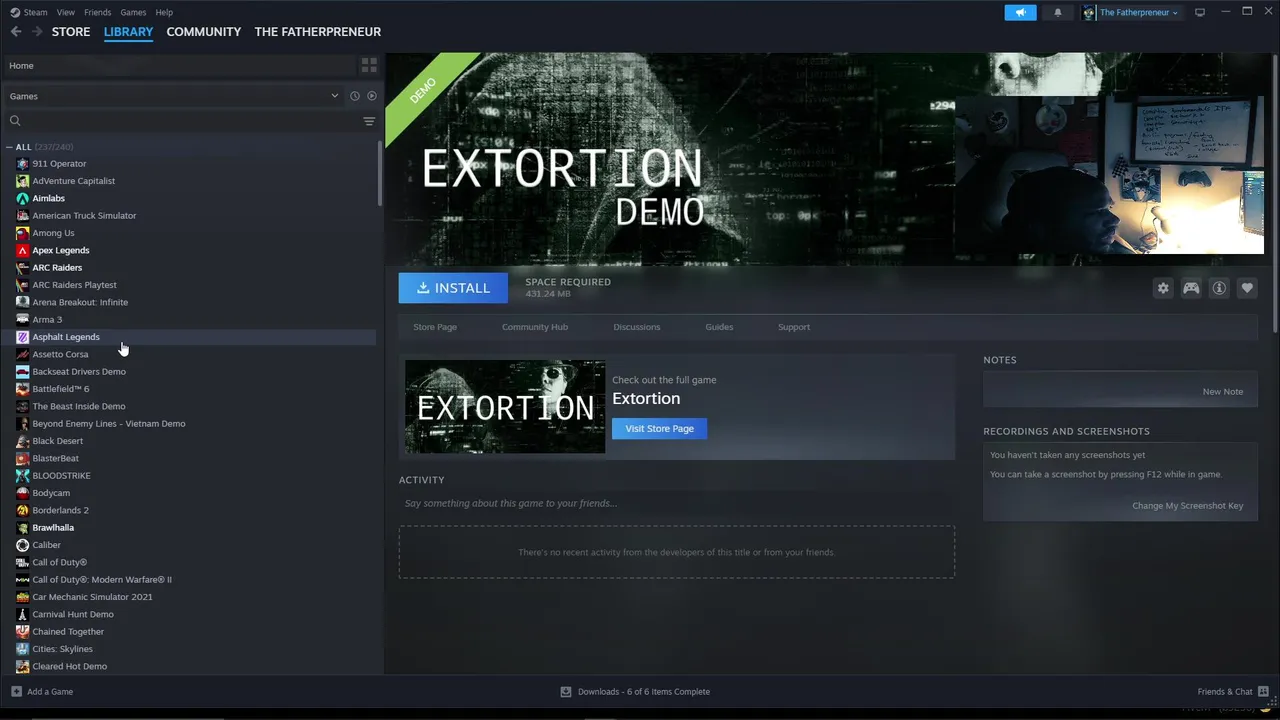Screen dimensions: 1280x720
Task: Click the library search field
Action: pos(190,121)
